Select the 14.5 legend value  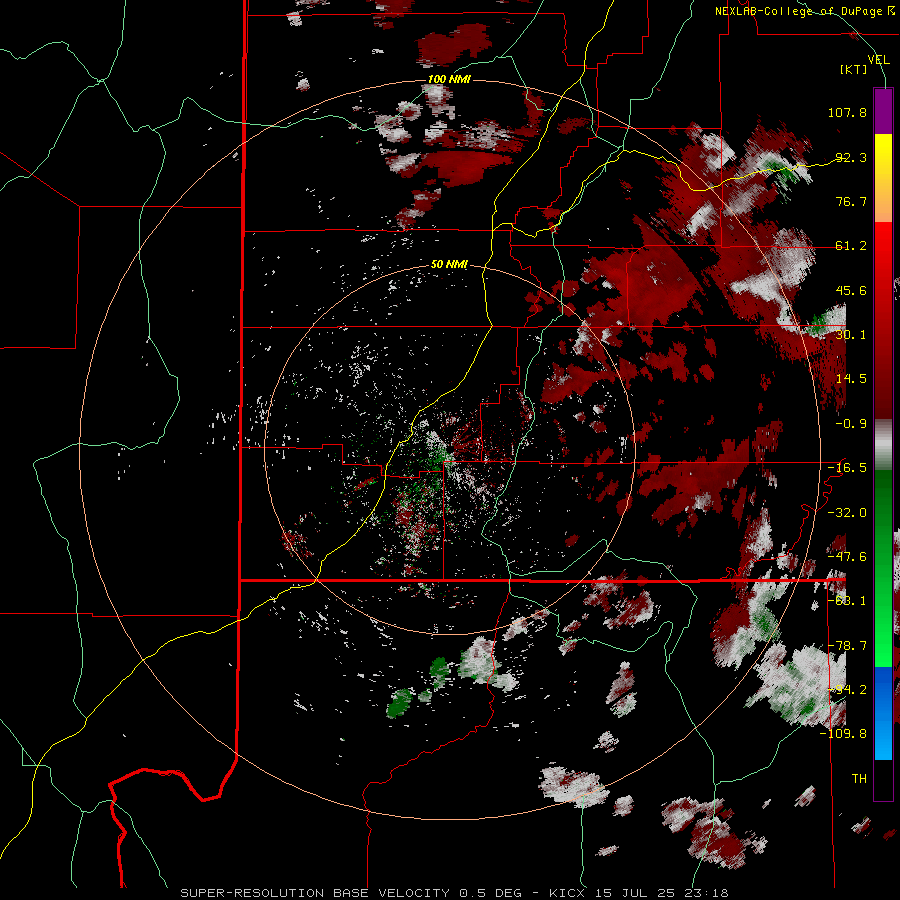851,379
